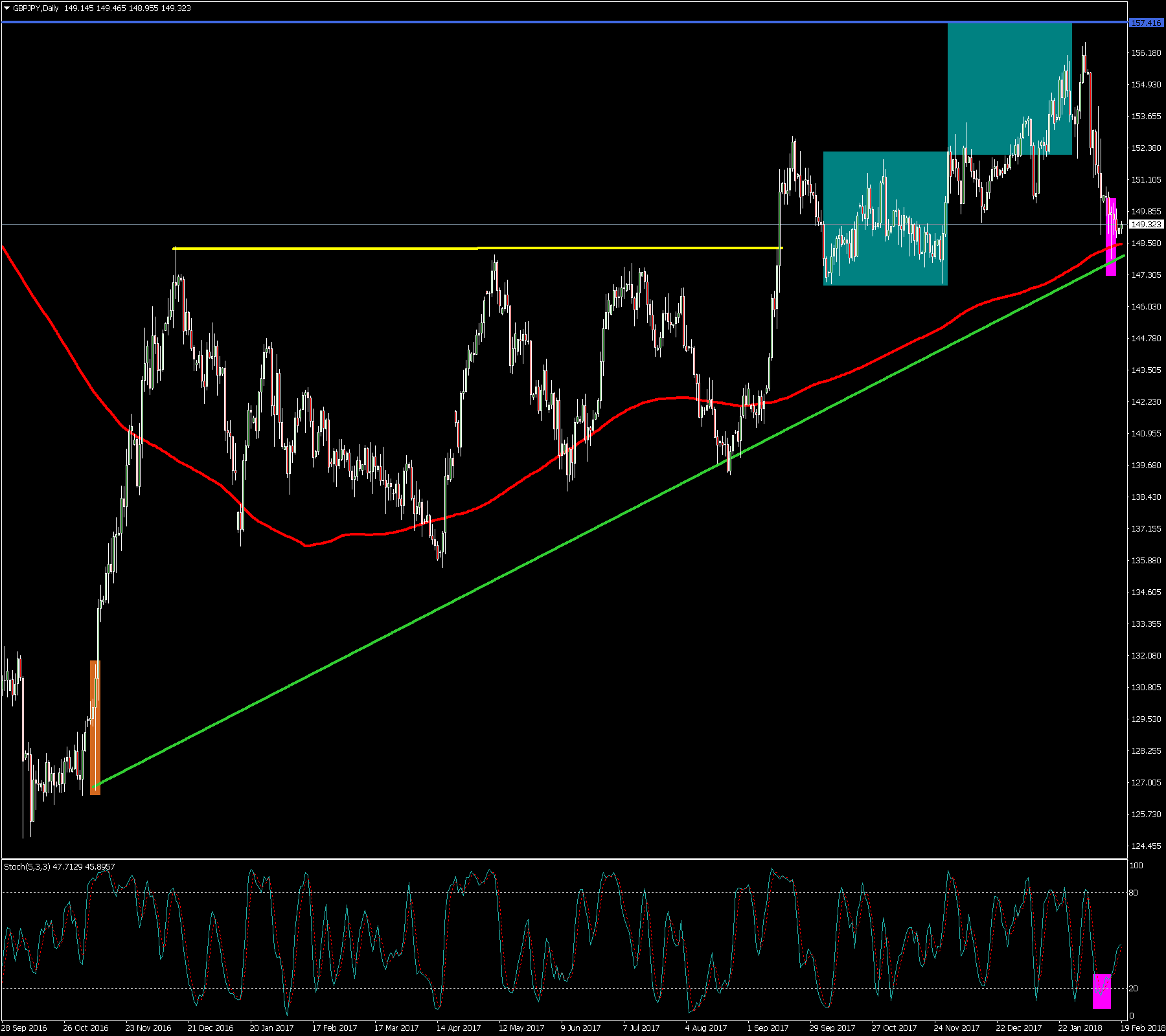Select the yellow horizontal resistance line

pos(453,248)
